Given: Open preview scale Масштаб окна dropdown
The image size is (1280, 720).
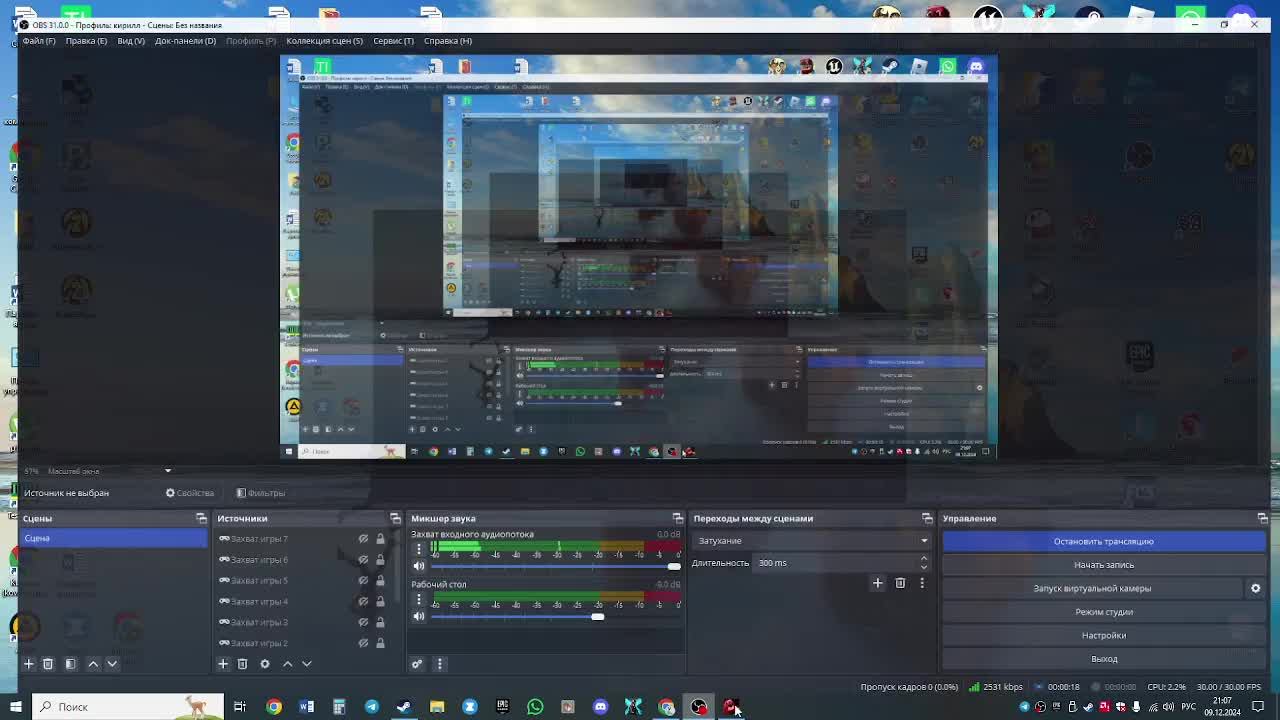Looking at the screenshot, I should [x=110, y=471].
